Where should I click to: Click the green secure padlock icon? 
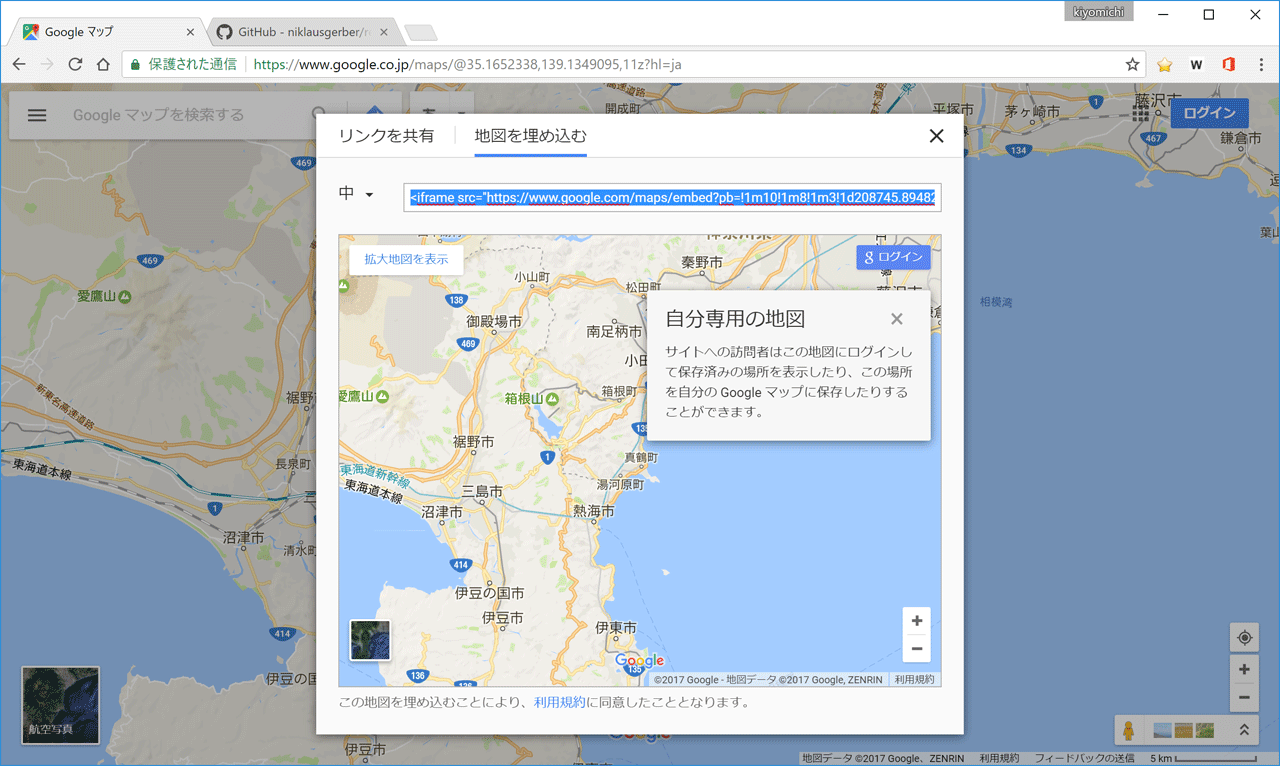coord(135,64)
